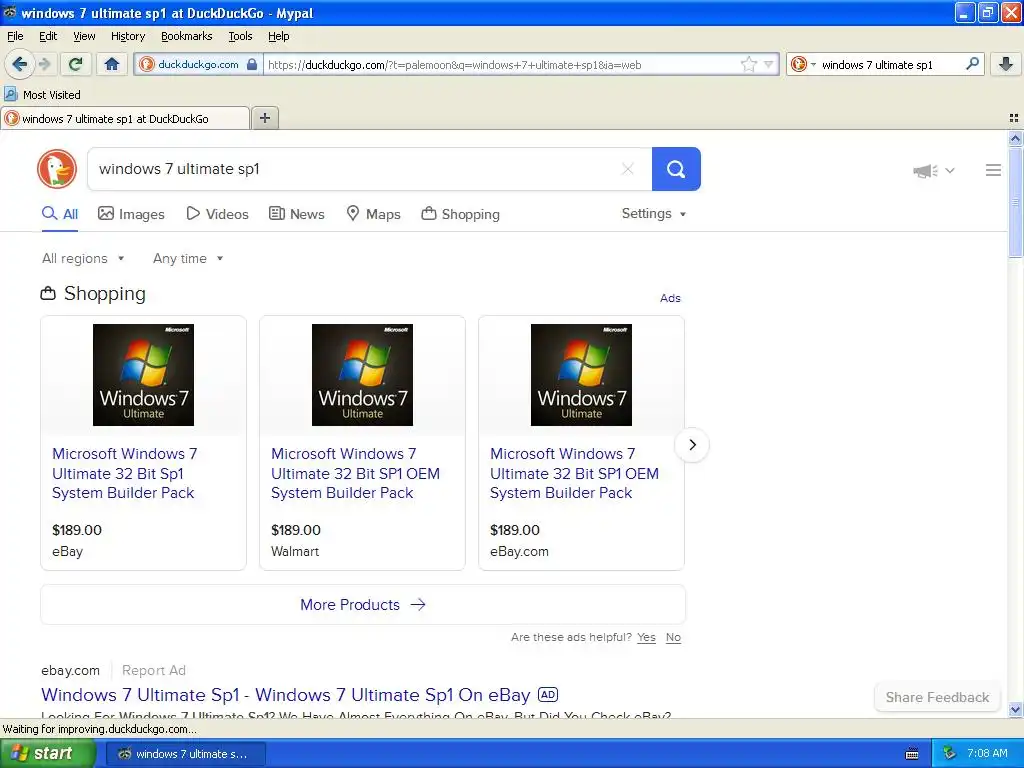This screenshot has height=768, width=1024.
Task: Switch to Maps results
Action: 373,214
